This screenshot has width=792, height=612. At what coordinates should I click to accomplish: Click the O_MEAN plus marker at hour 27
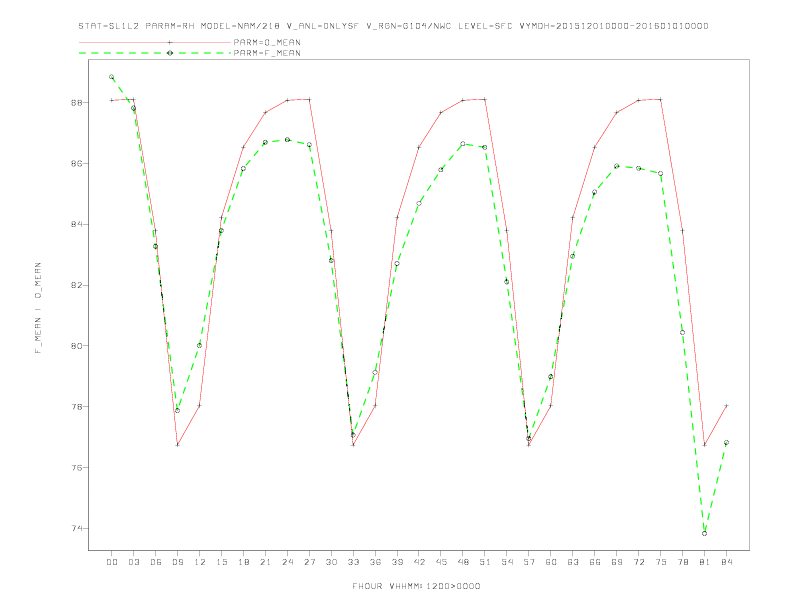click(x=309, y=99)
